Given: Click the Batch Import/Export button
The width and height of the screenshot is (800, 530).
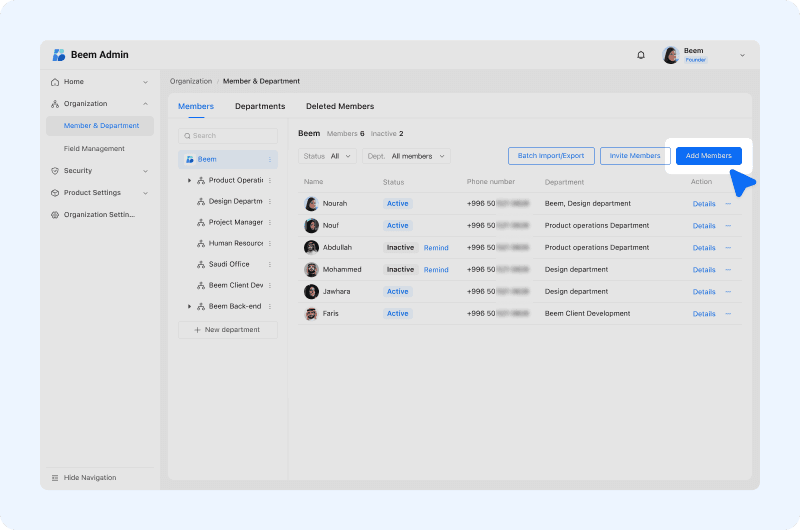Looking at the screenshot, I should pos(551,156).
